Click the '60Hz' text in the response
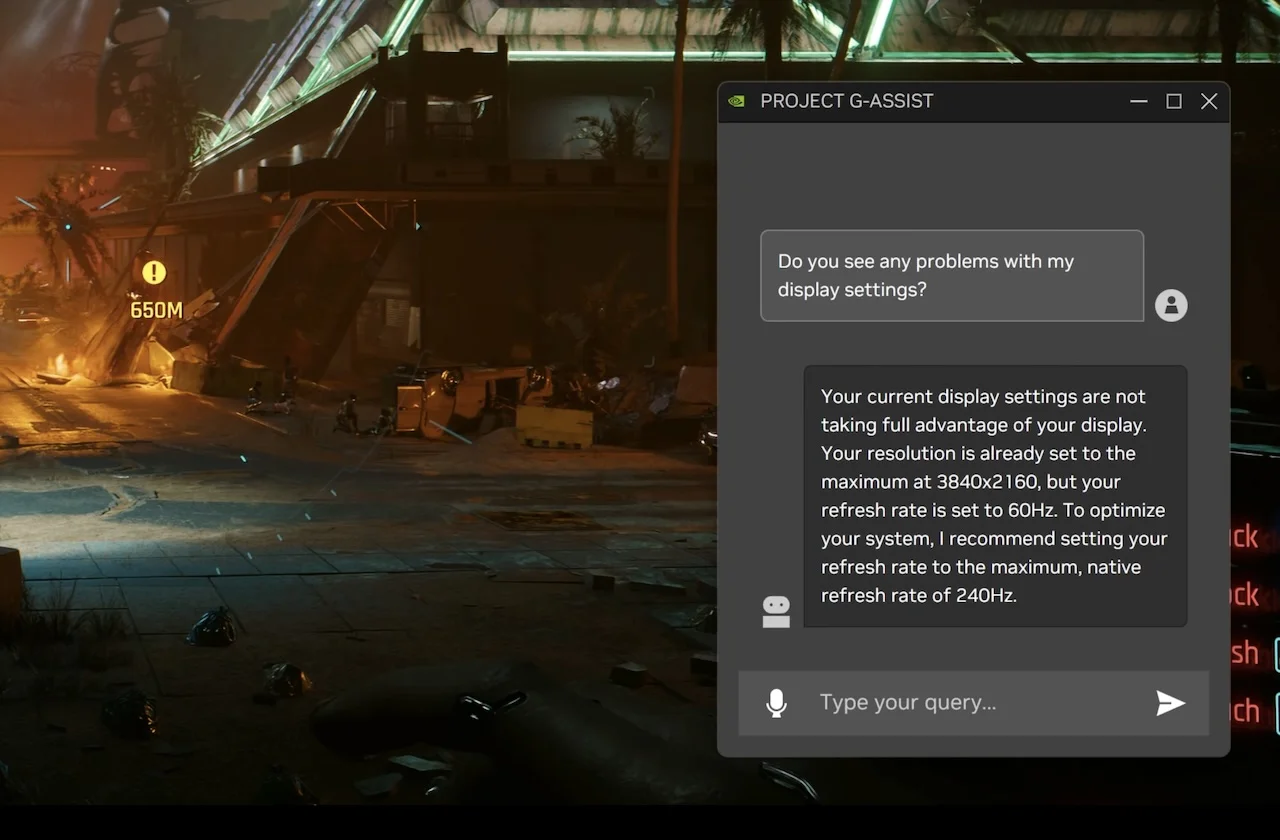1280x840 pixels. (x=1031, y=510)
